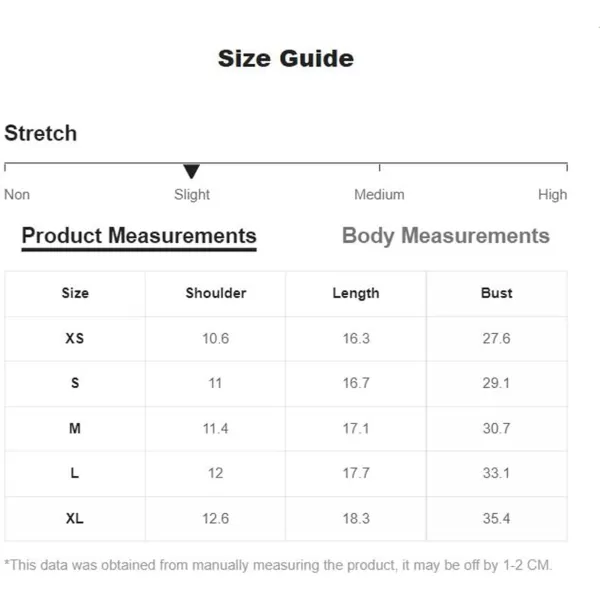Click the Size column header
The image size is (600, 600).
tap(75, 293)
